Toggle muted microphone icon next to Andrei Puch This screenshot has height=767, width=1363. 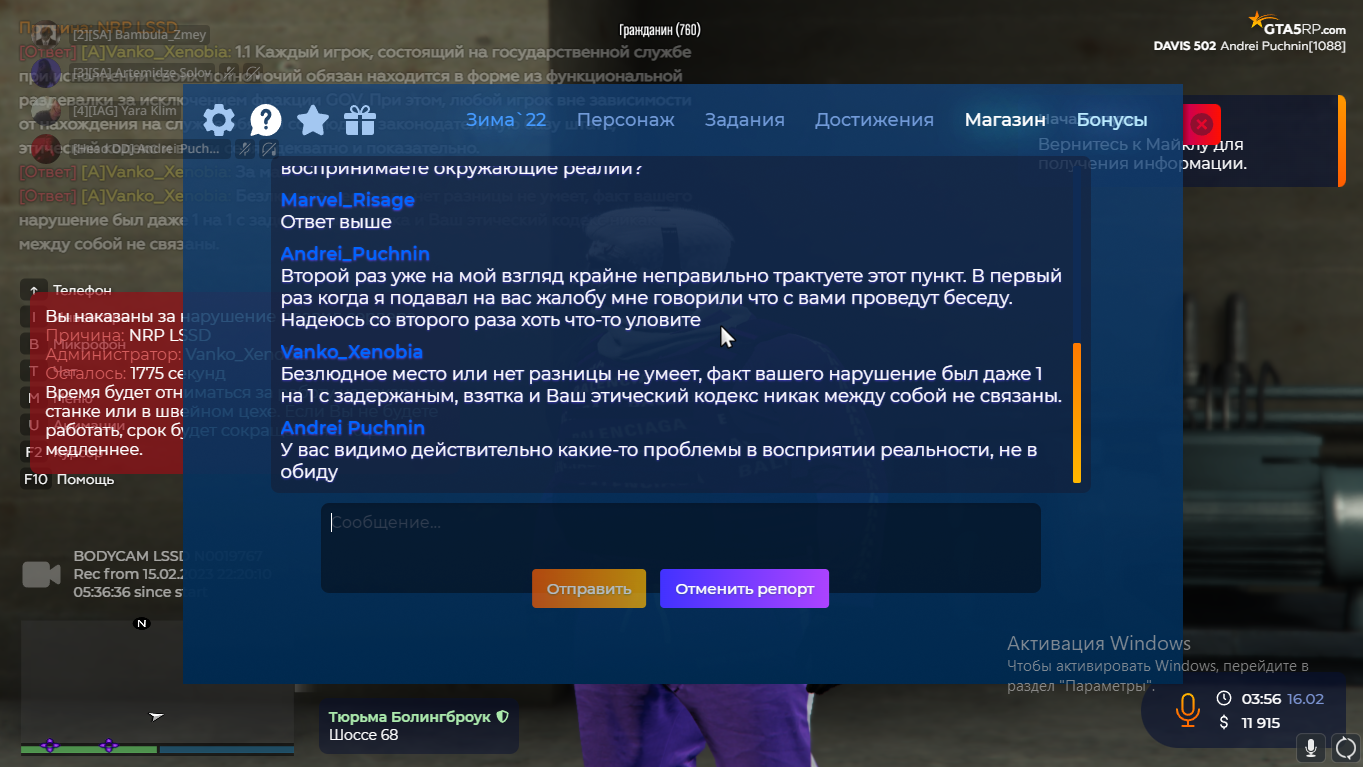tap(243, 149)
